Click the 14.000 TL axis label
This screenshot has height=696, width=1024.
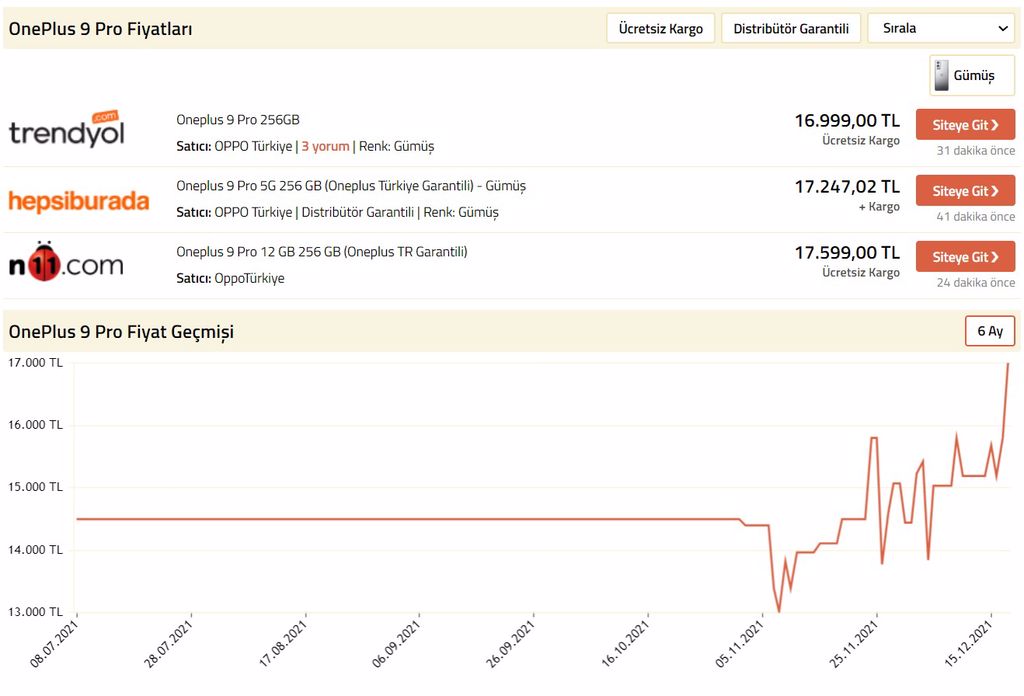[x=35, y=550]
